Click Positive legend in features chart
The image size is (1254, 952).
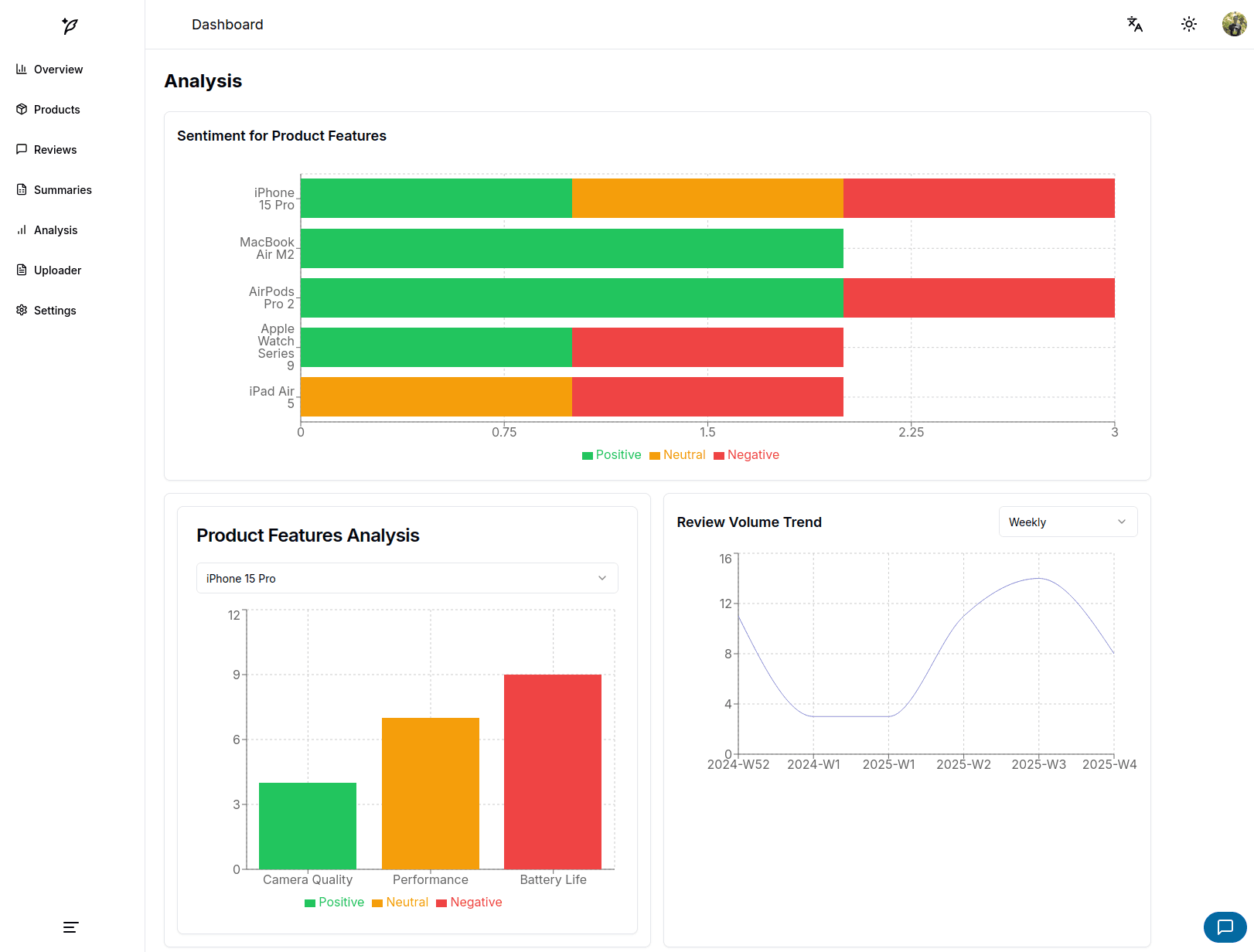tap(334, 903)
